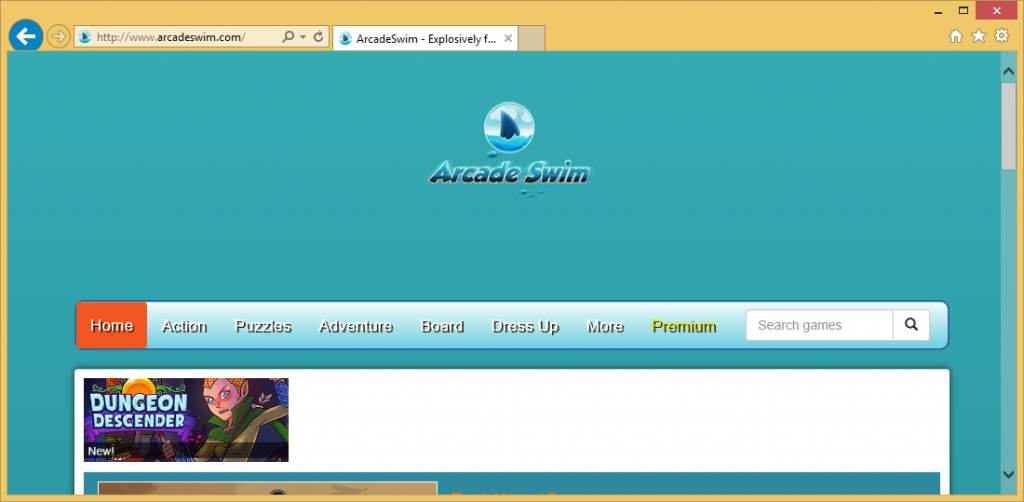Click the address bar search magnifier icon
This screenshot has width=1024, height=502.
click(x=289, y=37)
